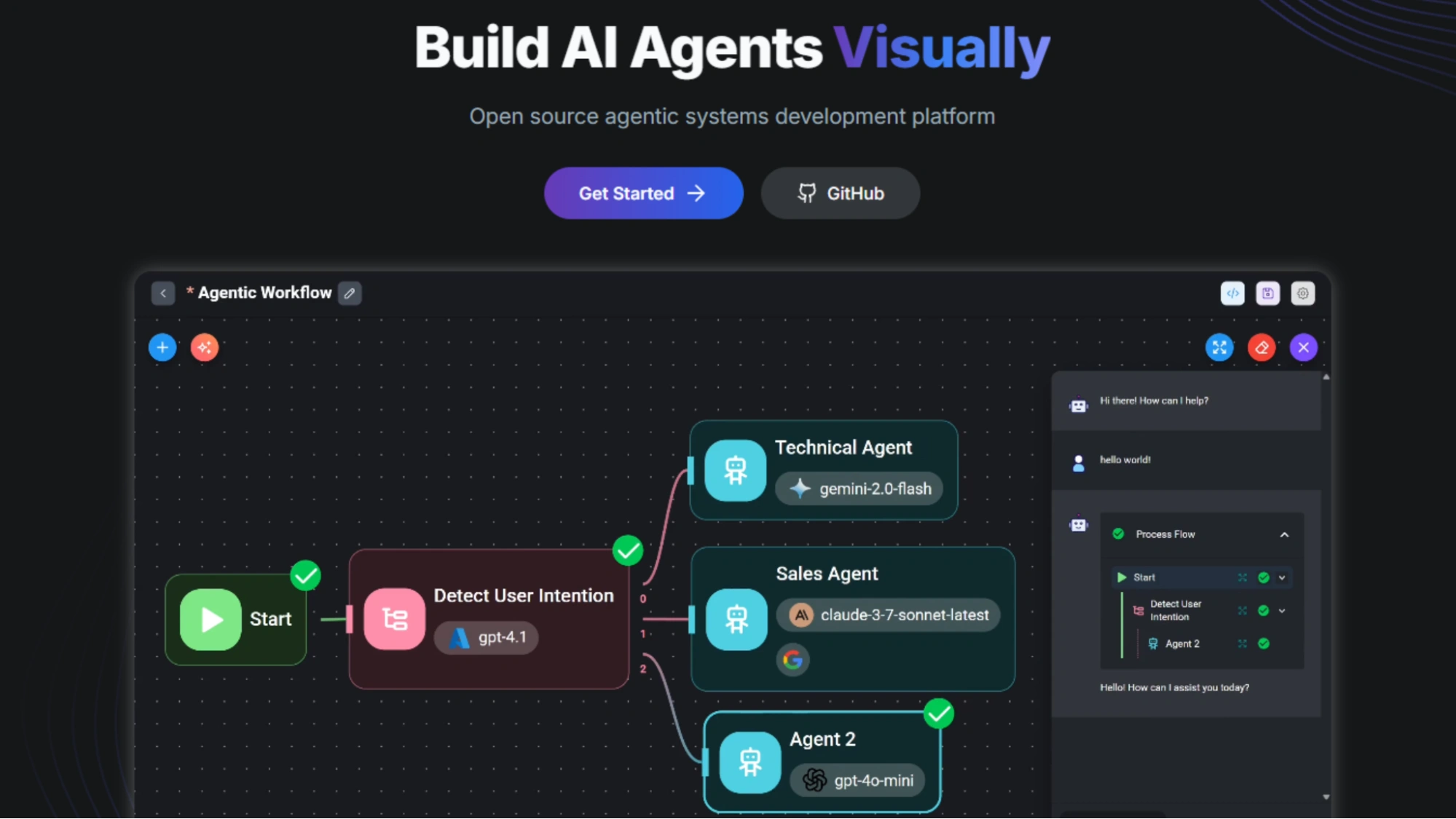The width and height of the screenshot is (1456, 819).
Task: Add a node with the blue plus button
Action: [162, 347]
